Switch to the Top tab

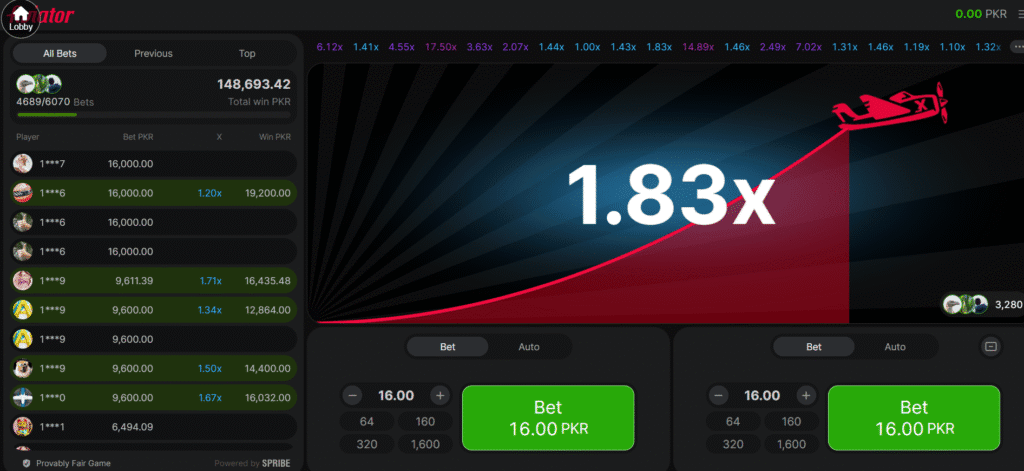246,53
